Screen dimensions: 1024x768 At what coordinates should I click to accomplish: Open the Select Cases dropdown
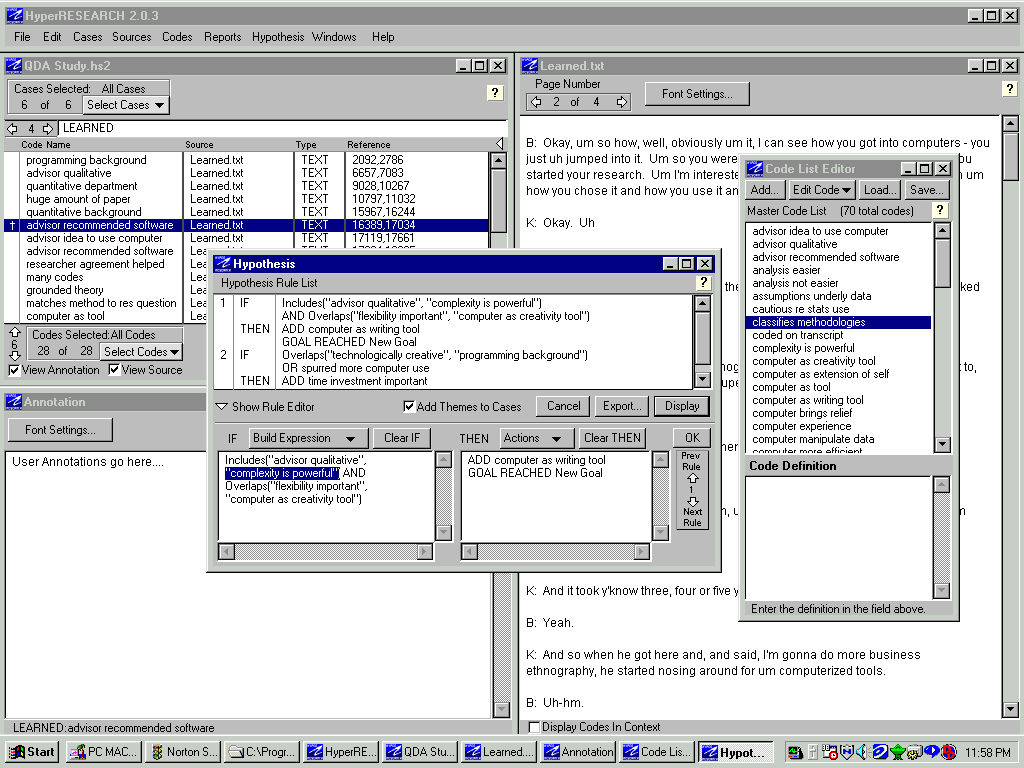point(125,105)
